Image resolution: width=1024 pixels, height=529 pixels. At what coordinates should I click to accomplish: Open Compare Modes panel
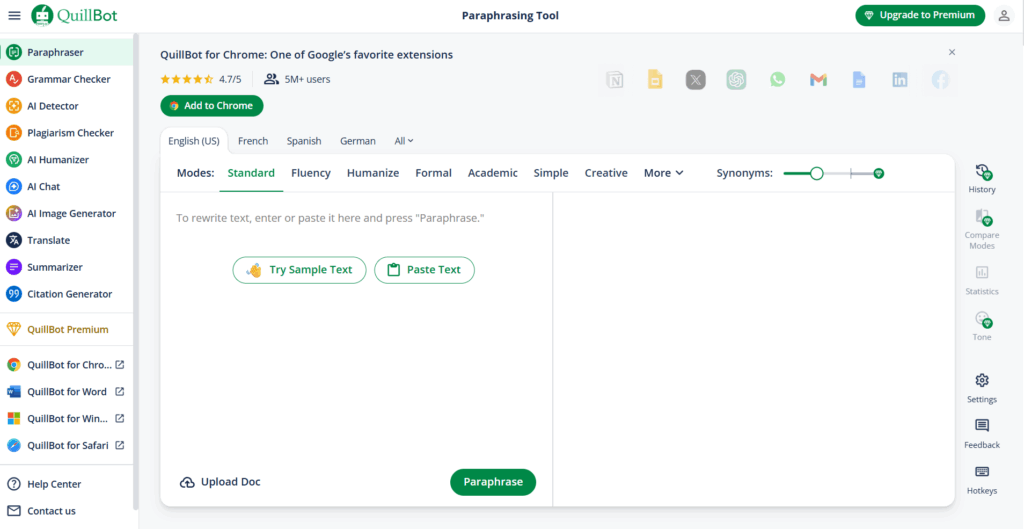tap(982, 230)
